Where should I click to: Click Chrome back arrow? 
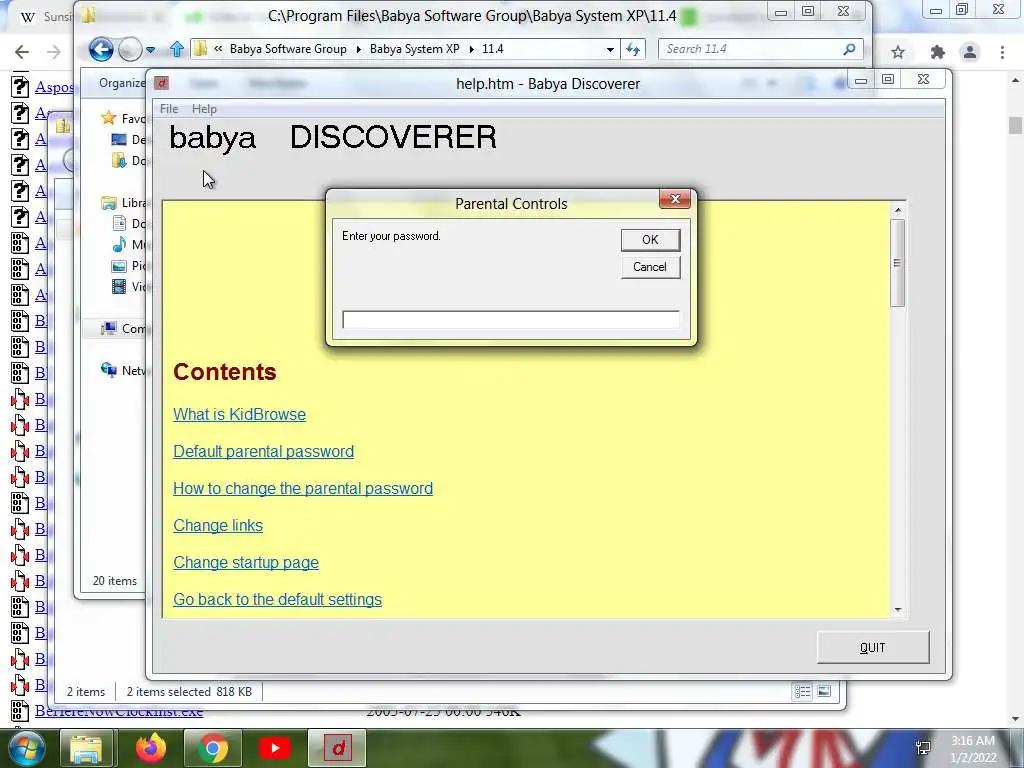tap(22, 52)
